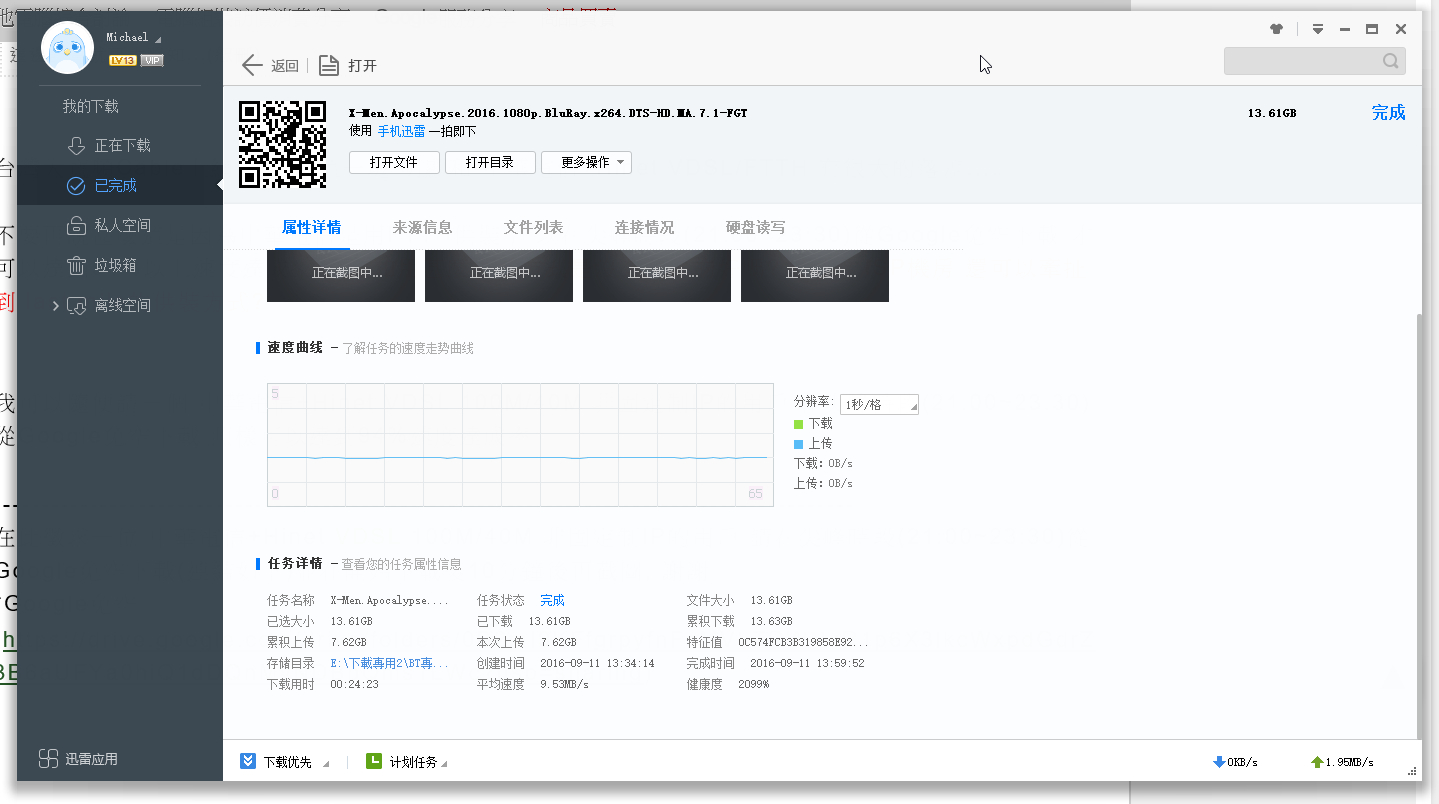This screenshot has height=804, width=1439.
Task: Click the LV13 level badge
Action: (123, 60)
